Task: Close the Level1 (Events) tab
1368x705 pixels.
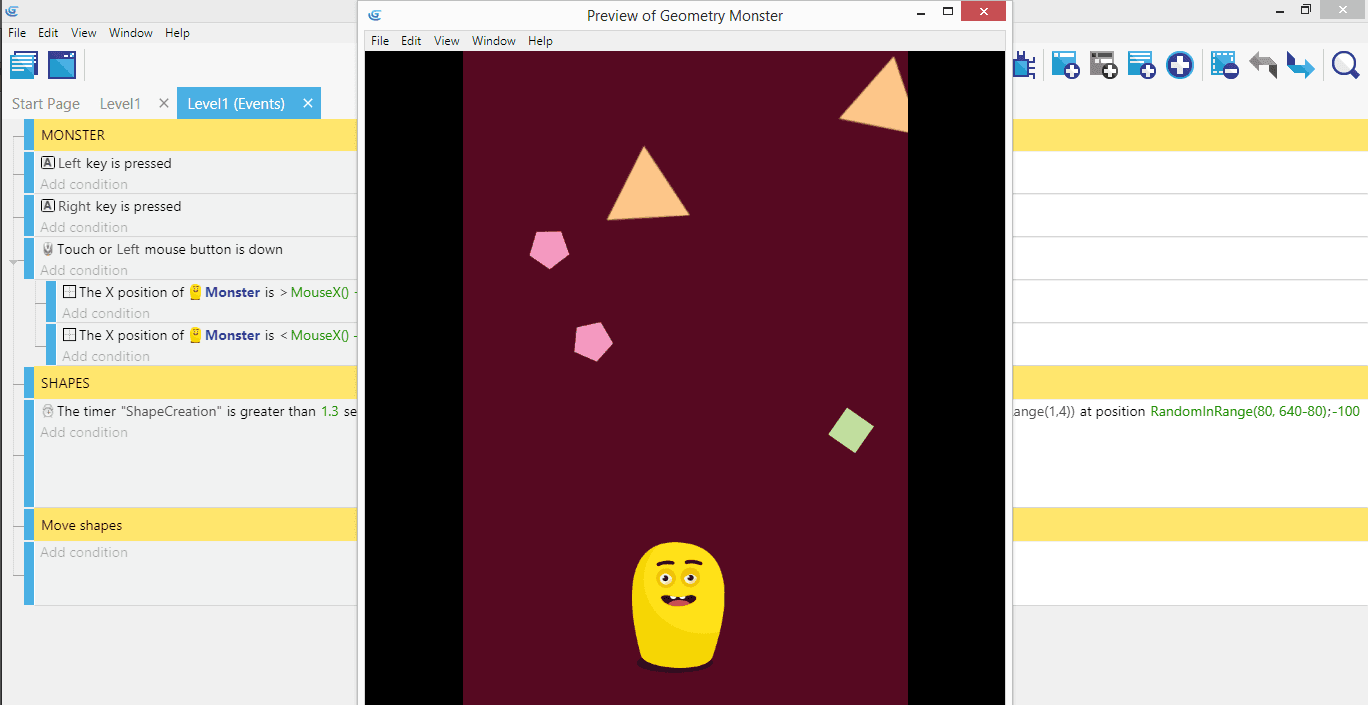Action: click(x=308, y=103)
